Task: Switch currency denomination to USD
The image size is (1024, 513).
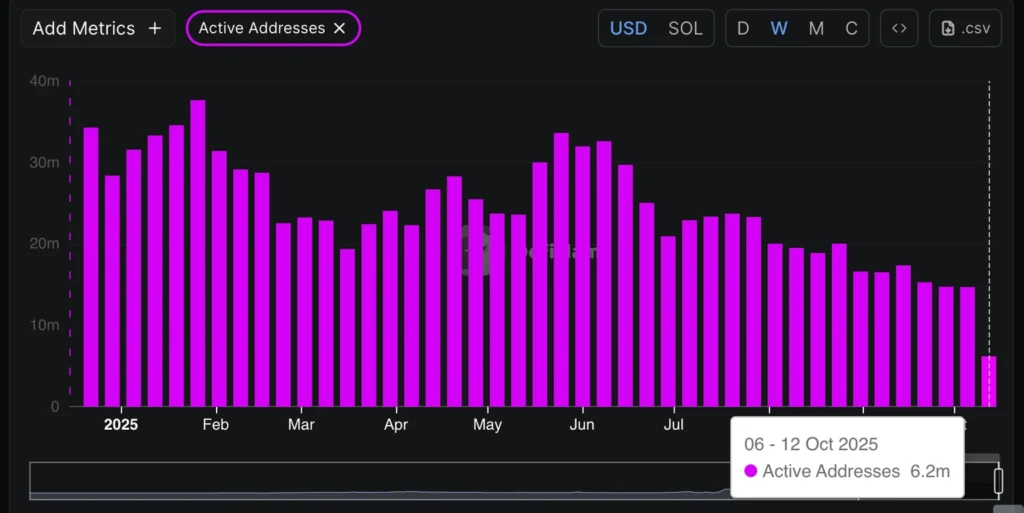Action: [628, 28]
